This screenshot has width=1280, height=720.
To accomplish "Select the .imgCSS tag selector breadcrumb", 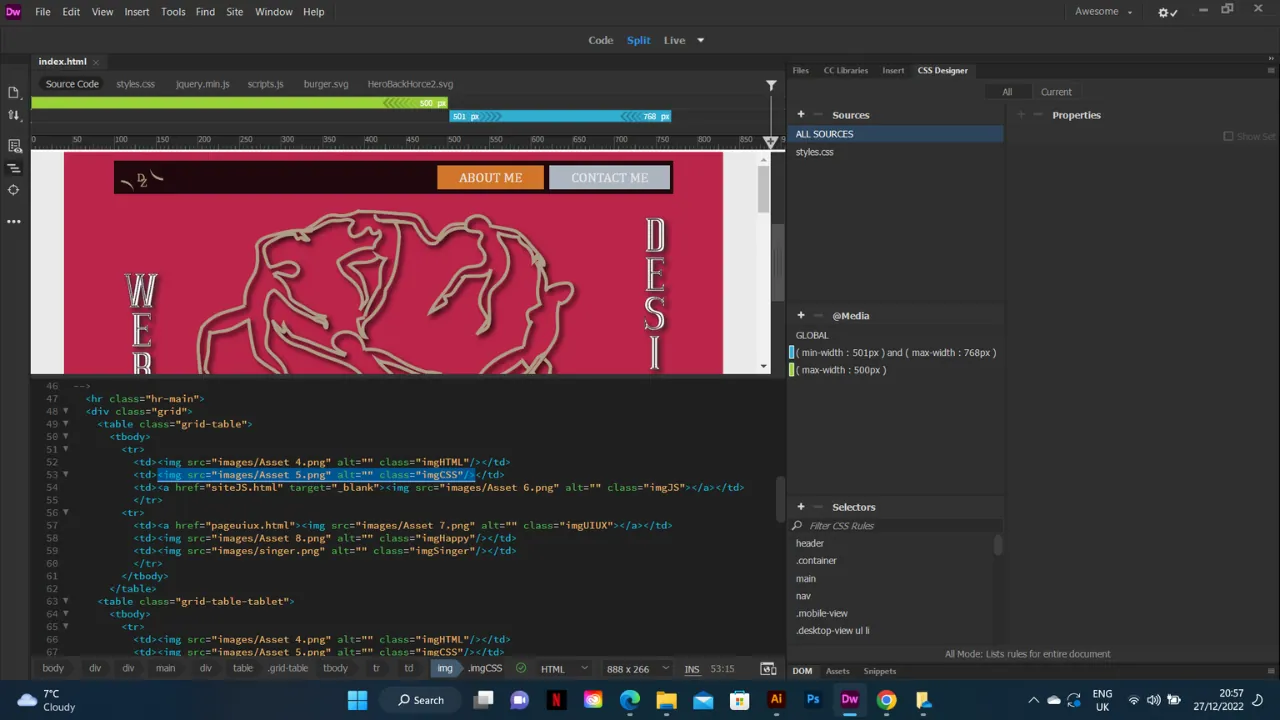I will [485, 668].
